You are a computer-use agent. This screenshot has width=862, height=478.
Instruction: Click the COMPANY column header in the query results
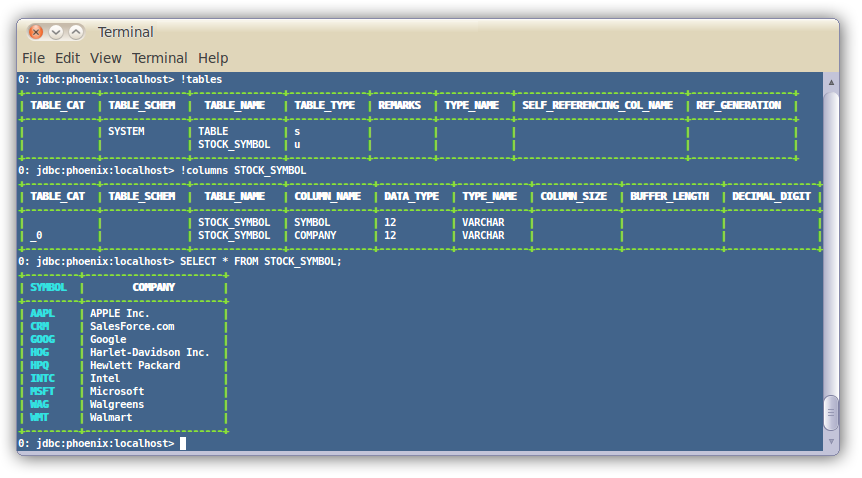[153, 287]
